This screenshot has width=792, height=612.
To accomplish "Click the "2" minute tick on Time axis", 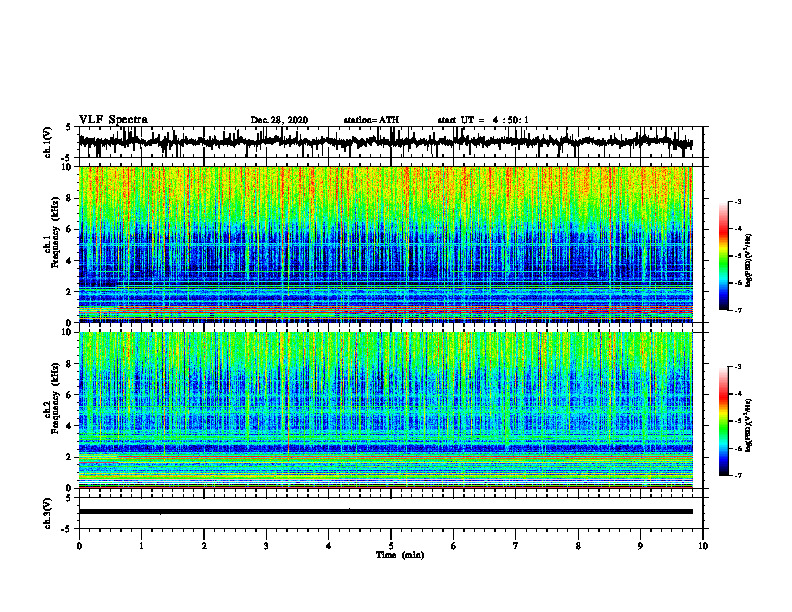I will [204, 546].
